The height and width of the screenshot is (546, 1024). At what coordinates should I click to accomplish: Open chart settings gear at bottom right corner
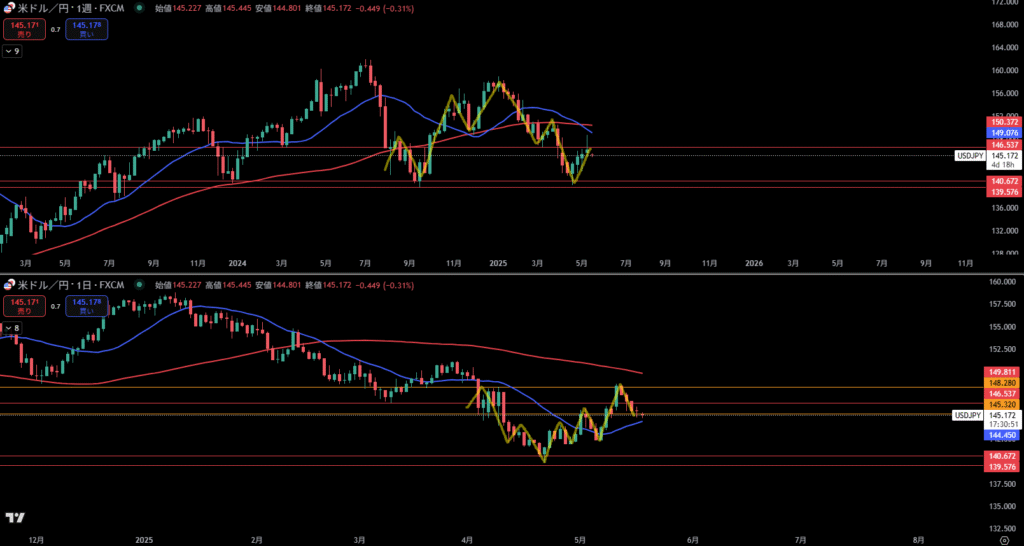1005,540
